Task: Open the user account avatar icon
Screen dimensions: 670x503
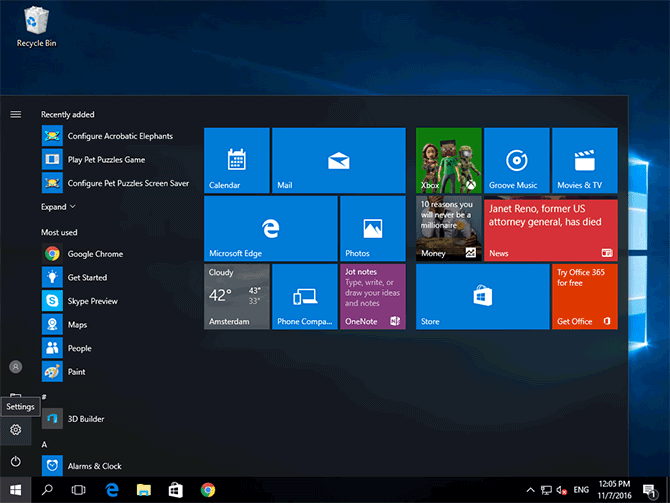Action: [x=15, y=367]
